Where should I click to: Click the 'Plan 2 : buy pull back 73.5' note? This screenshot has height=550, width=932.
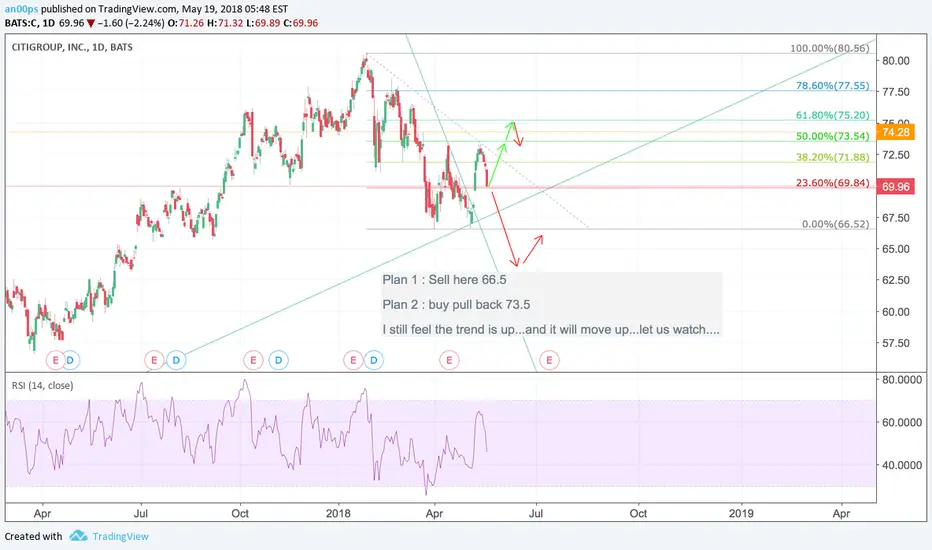point(456,304)
